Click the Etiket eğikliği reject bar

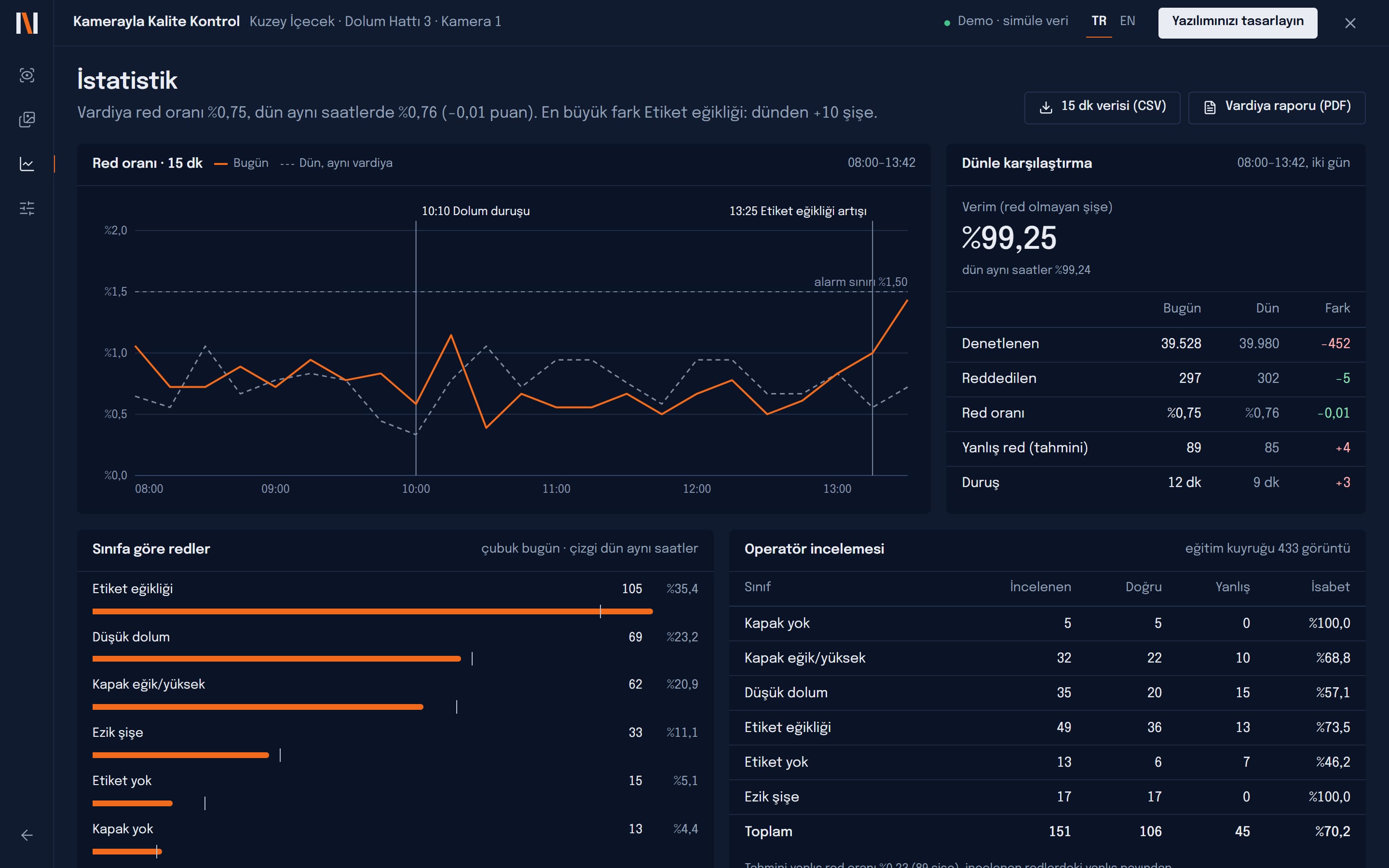pos(372,611)
